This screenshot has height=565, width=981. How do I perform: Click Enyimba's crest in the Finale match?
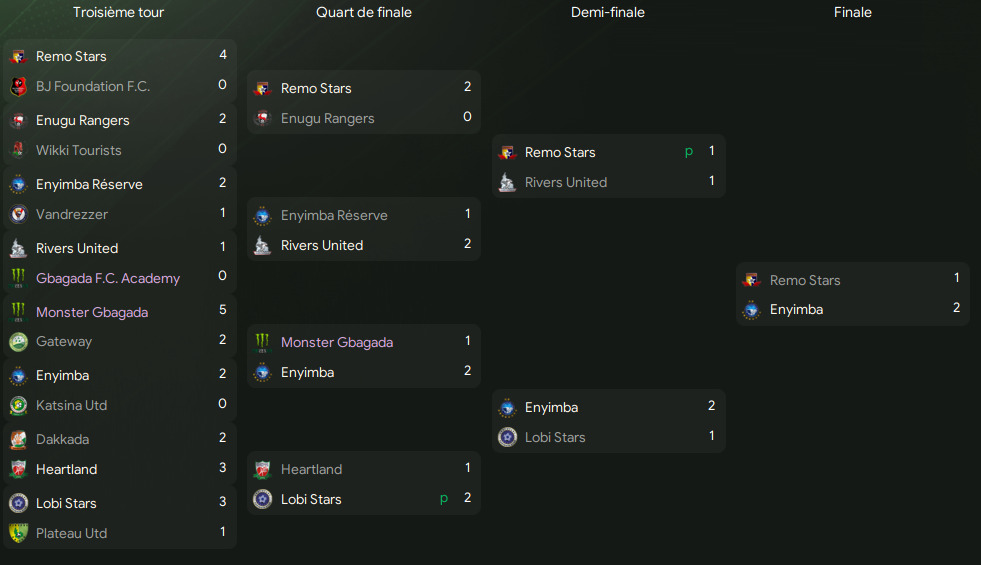click(752, 310)
